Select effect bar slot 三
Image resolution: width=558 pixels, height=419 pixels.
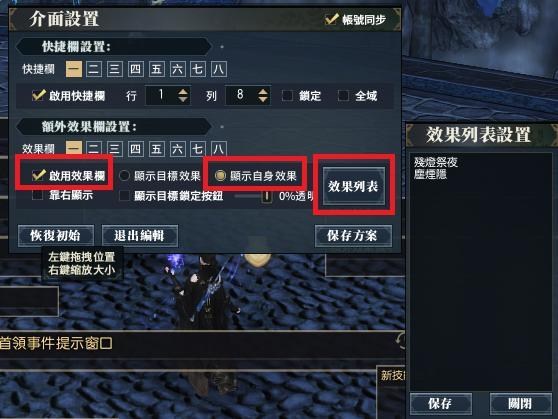tap(114, 148)
